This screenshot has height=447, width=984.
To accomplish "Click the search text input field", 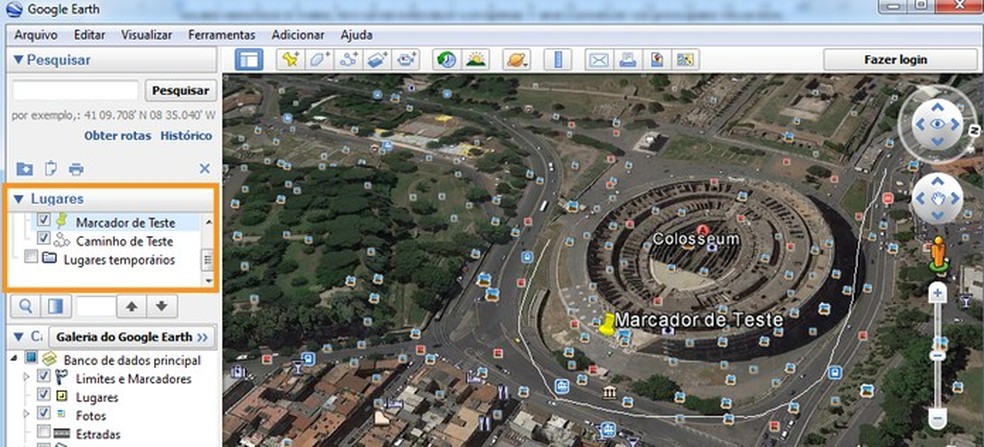I will pyautogui.click(x=75, y=90).
